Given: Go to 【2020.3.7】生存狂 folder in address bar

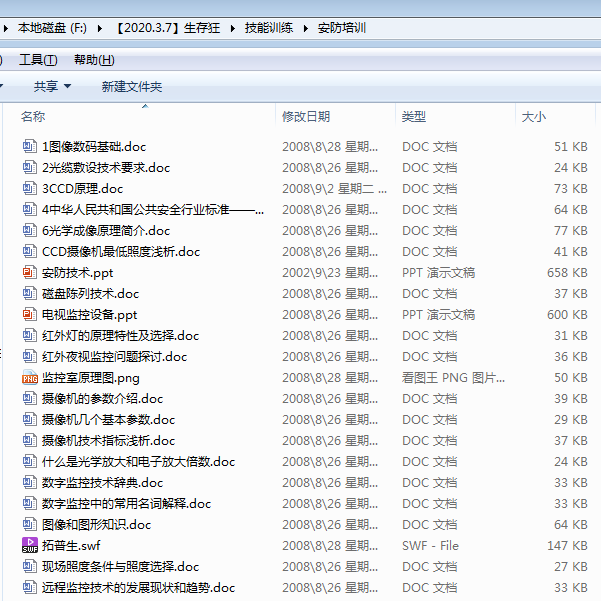Looking at the screenshot, I should [167, 28].
